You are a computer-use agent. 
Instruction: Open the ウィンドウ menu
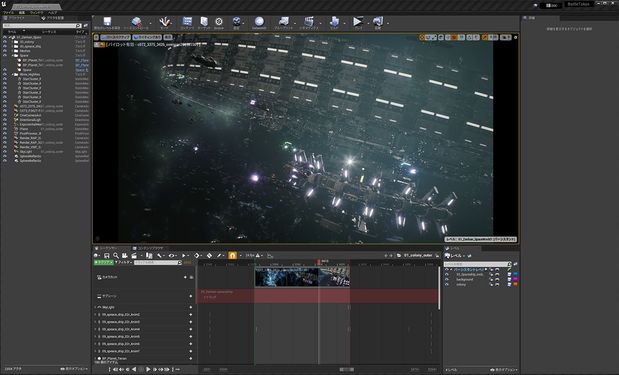[37, 13]
